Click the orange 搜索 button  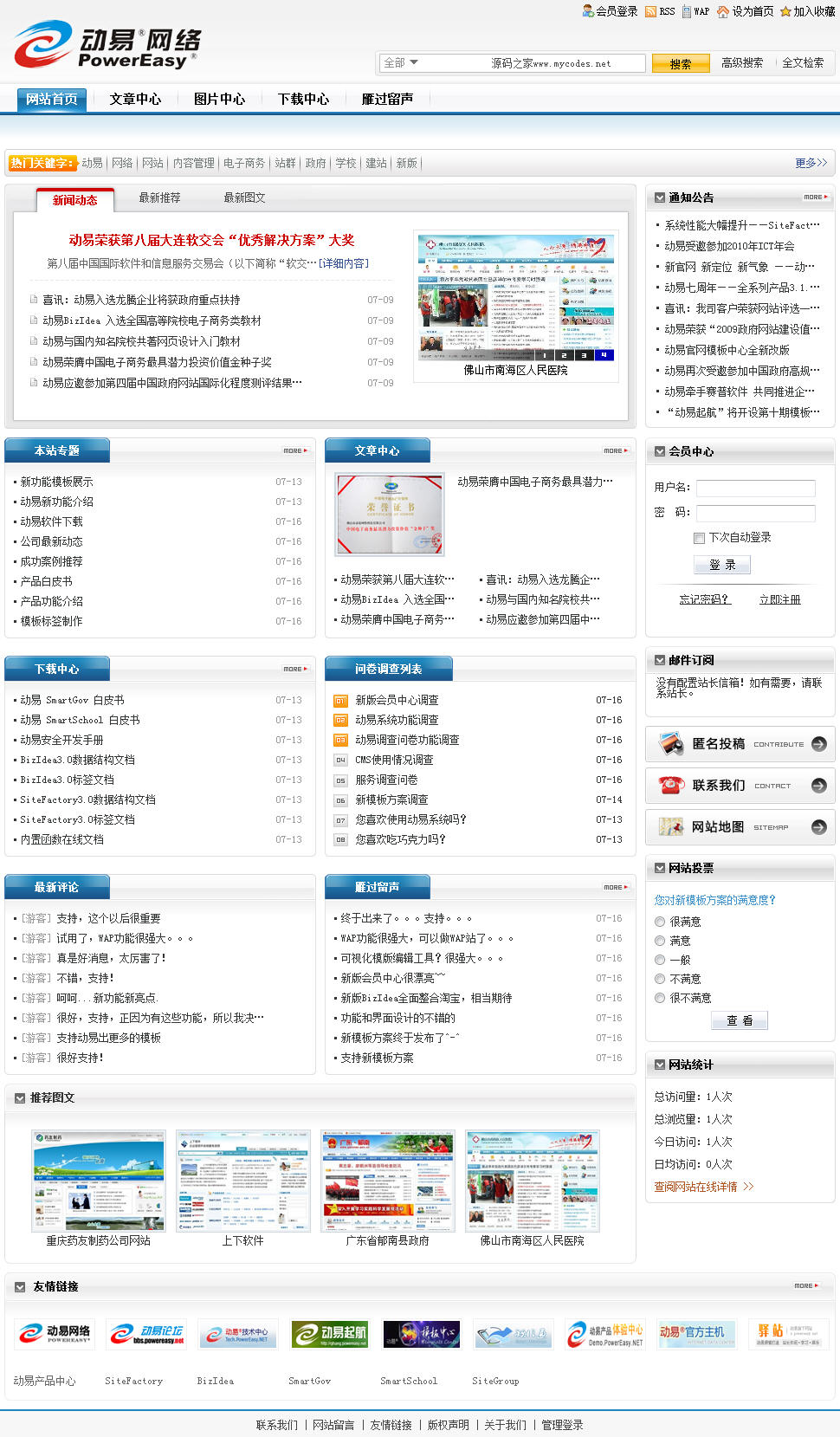pos(681,63)
